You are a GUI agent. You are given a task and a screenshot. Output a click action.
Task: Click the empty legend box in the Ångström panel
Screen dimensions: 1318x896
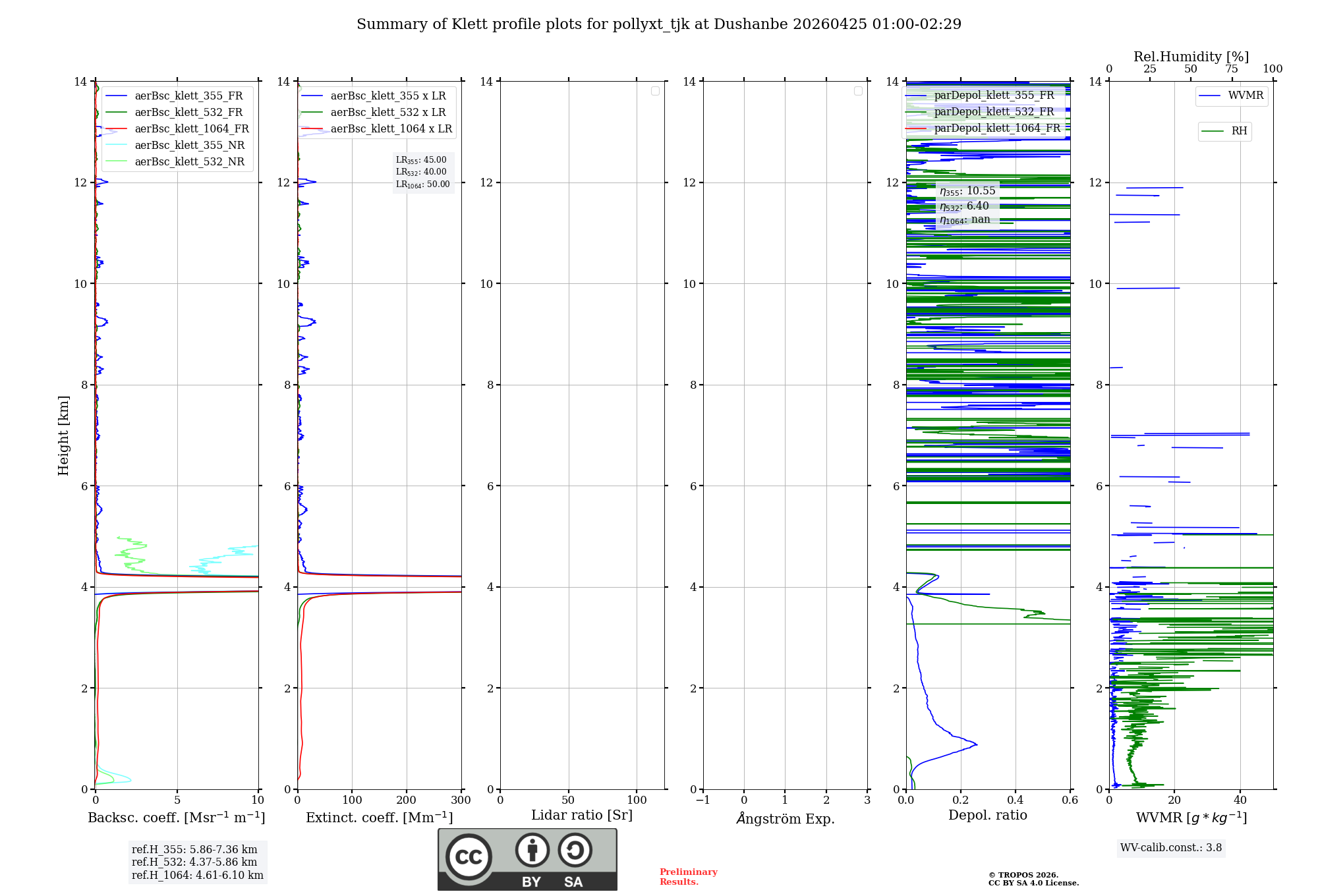858,91
